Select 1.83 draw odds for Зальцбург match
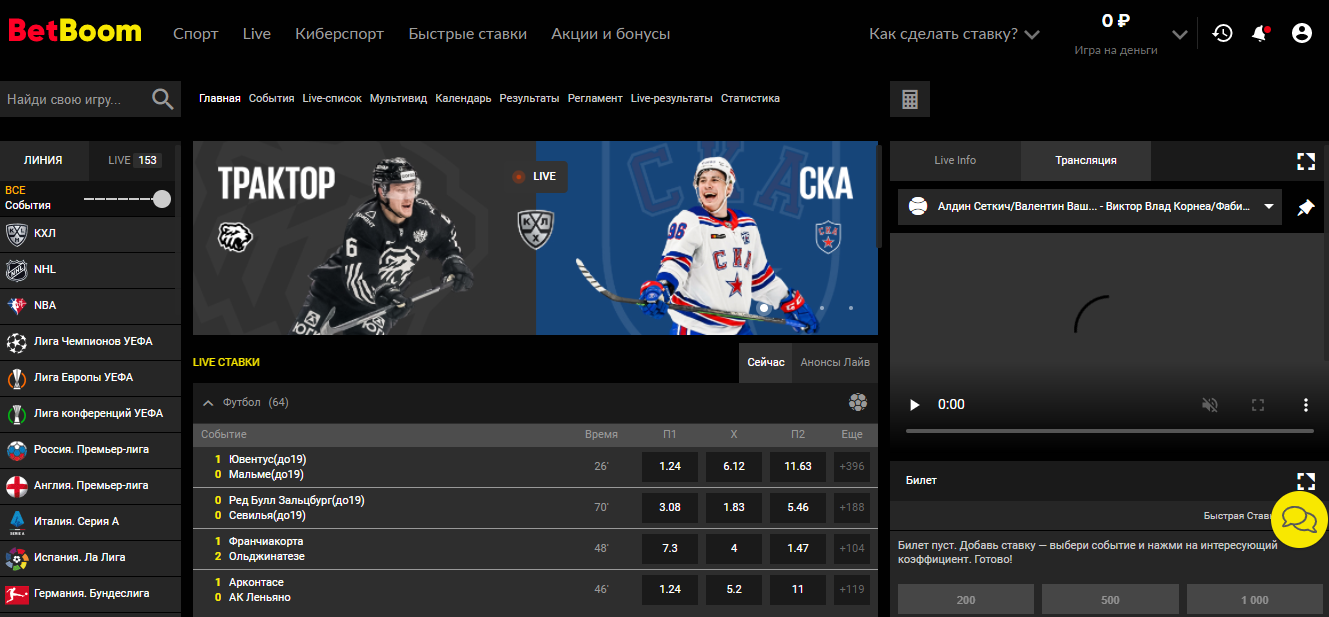This screenshot has height=617, width=1329. 734,508
